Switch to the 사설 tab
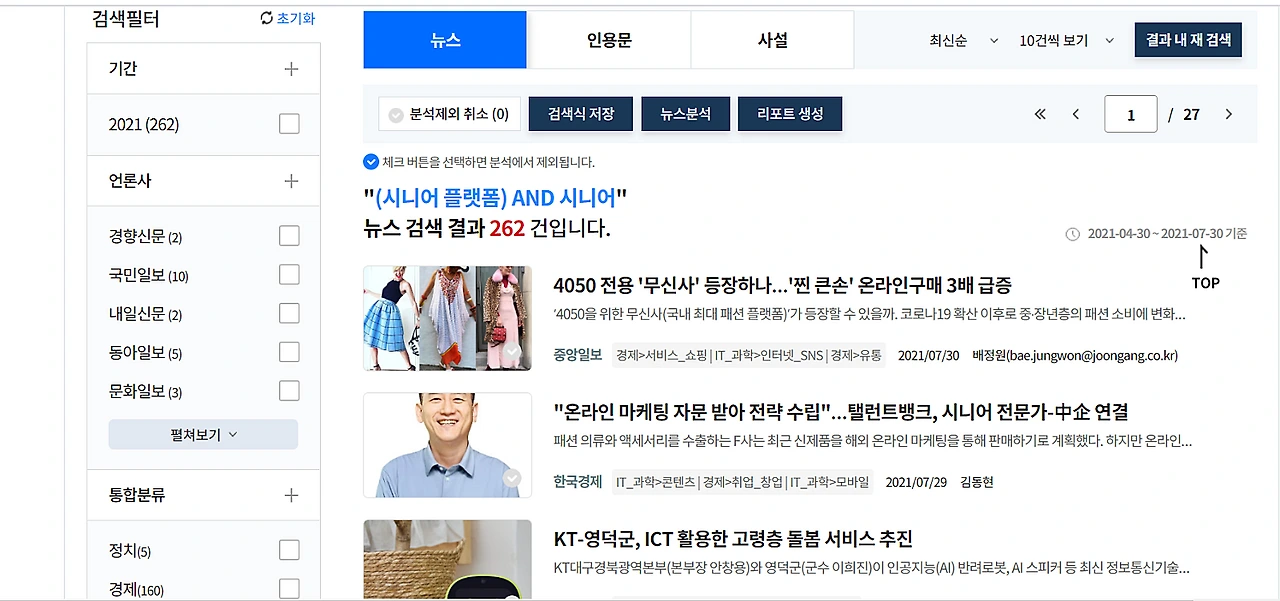The image size is (1280, 601). [x=772, y=40]
